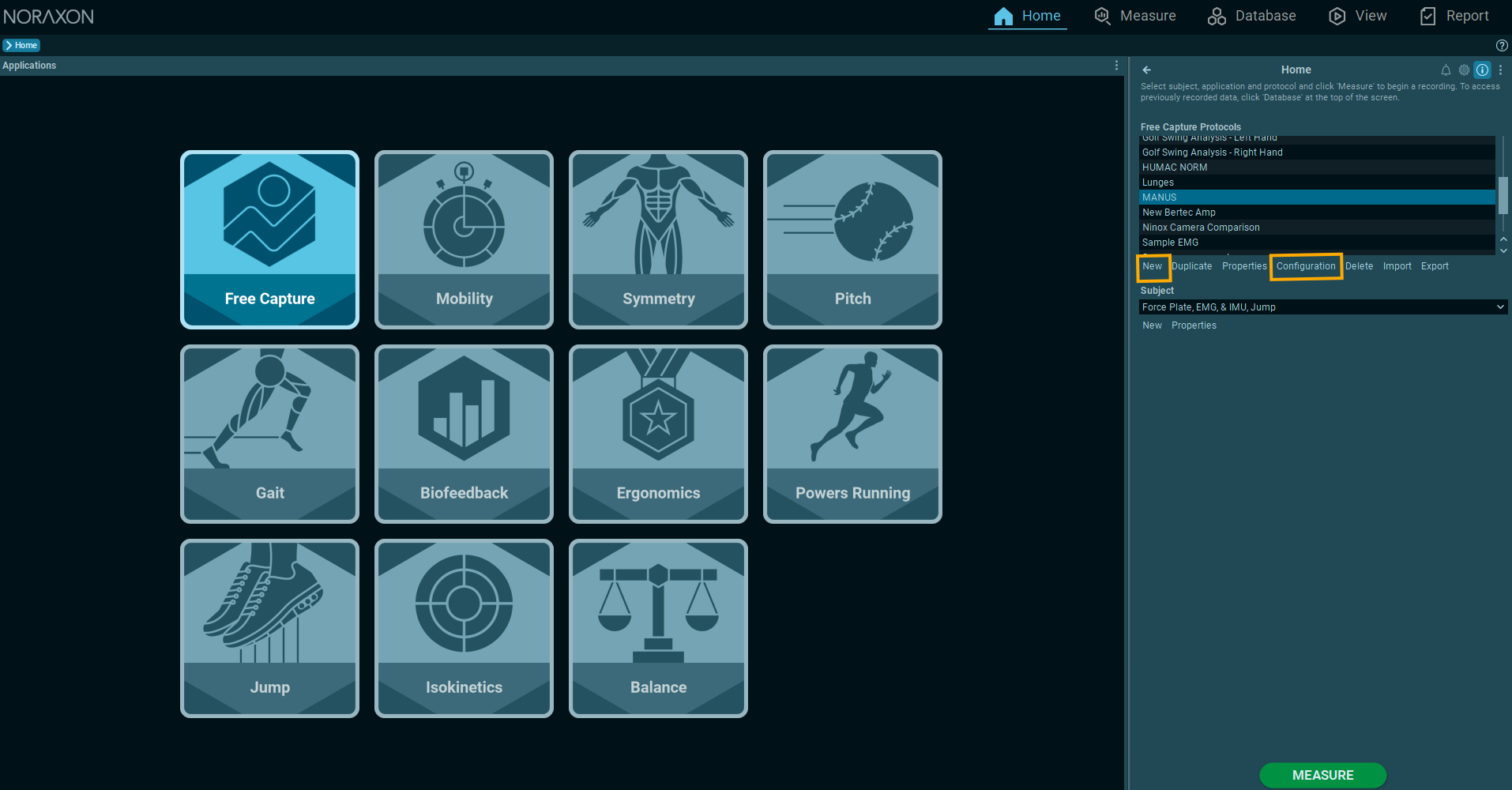Choose the Gait analysis tile
This screenshot has height=790, width=1512.
pyautogui.click(x=269, y=434)
